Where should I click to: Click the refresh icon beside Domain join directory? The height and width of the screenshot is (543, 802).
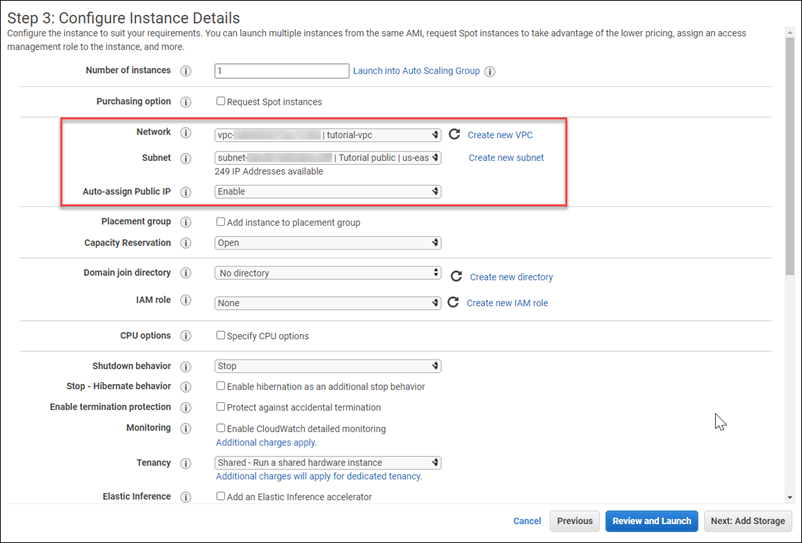click(x=456, y=276)
